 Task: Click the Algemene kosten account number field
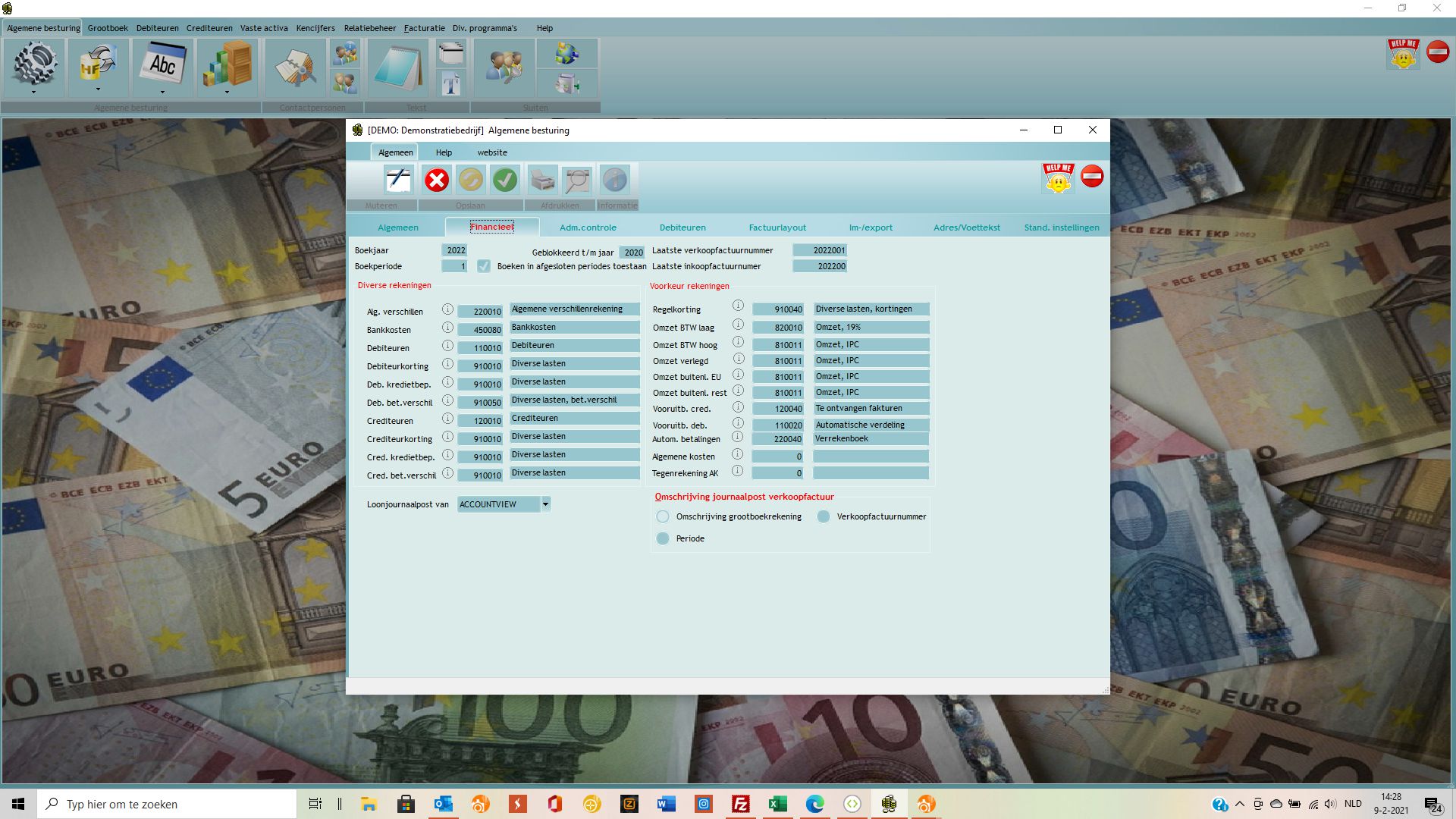click(777, 457)
